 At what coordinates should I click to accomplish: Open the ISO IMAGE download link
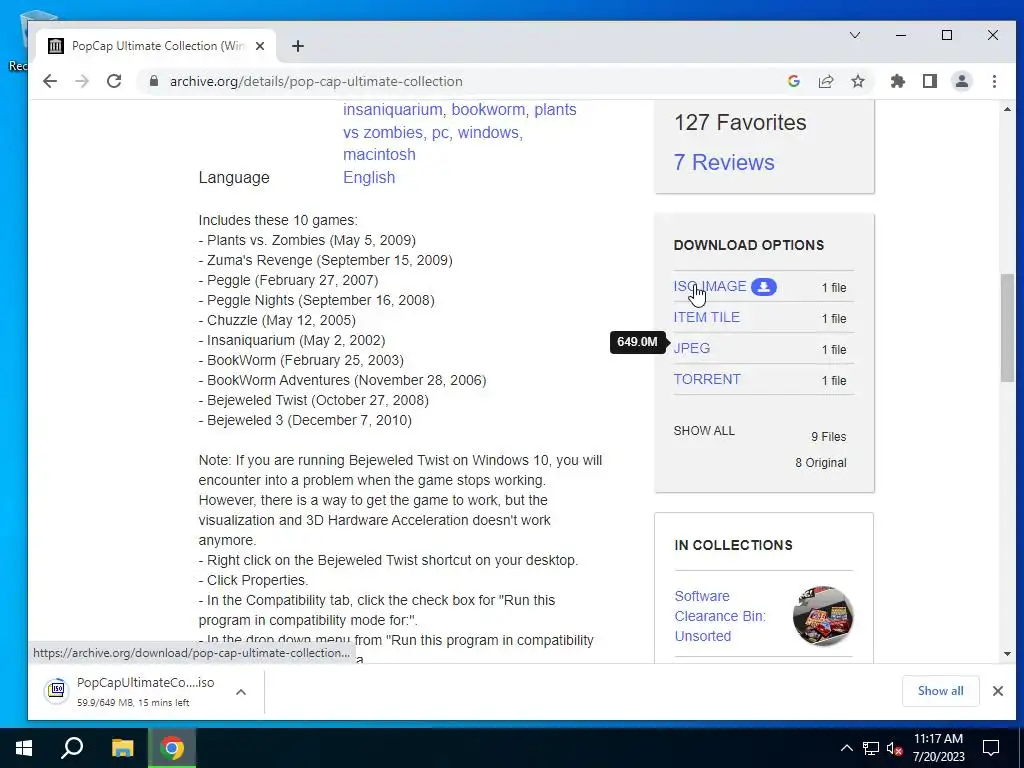tap(709, 287)
